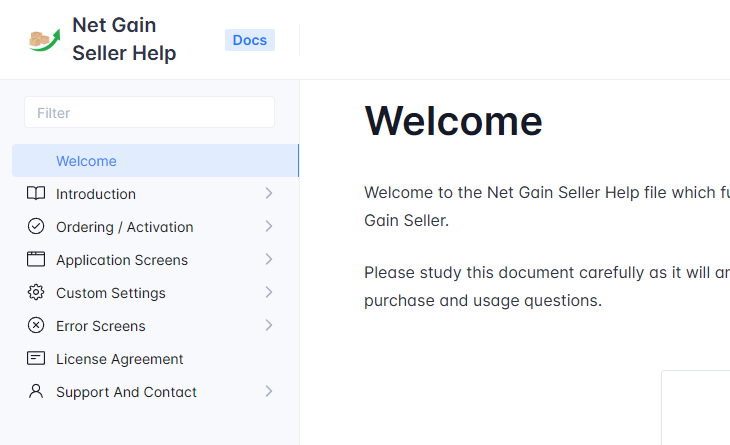This screenshot has width=730, height=445.
Task: Expand the Support And Contact chevron
Action: point(269,391)
